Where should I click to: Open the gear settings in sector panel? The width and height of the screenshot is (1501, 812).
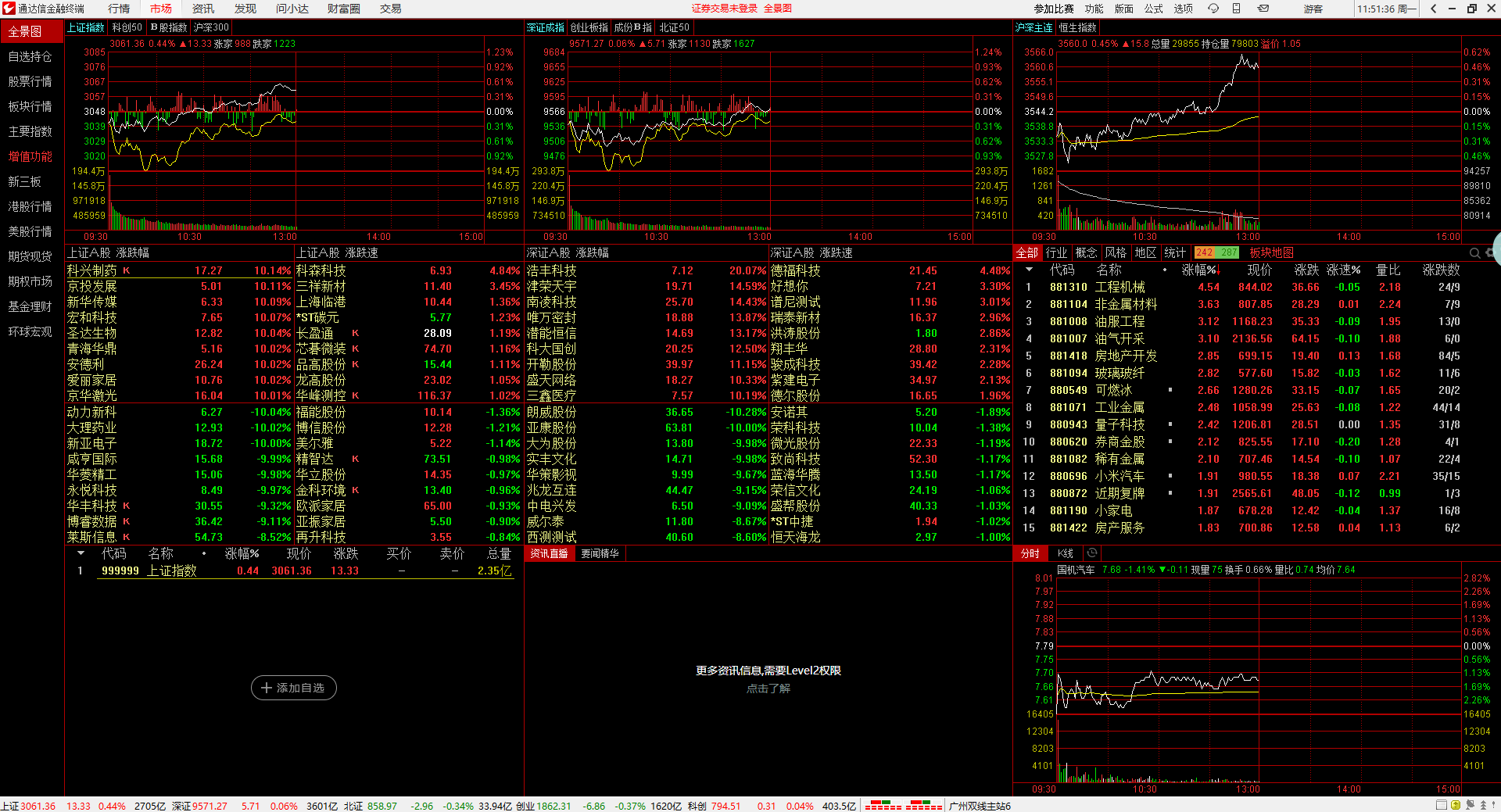[x=1489, y=253]
